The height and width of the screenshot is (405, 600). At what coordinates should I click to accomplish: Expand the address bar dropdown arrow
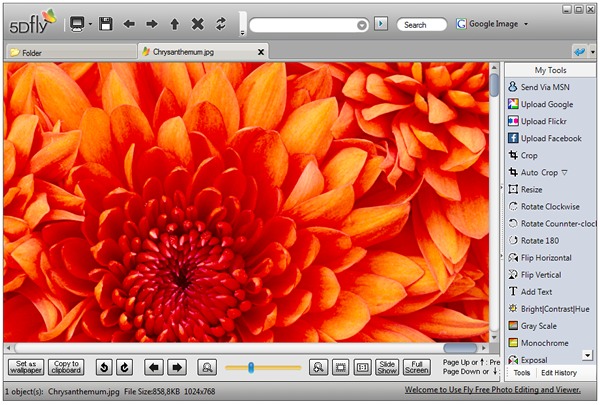(362, 26)
